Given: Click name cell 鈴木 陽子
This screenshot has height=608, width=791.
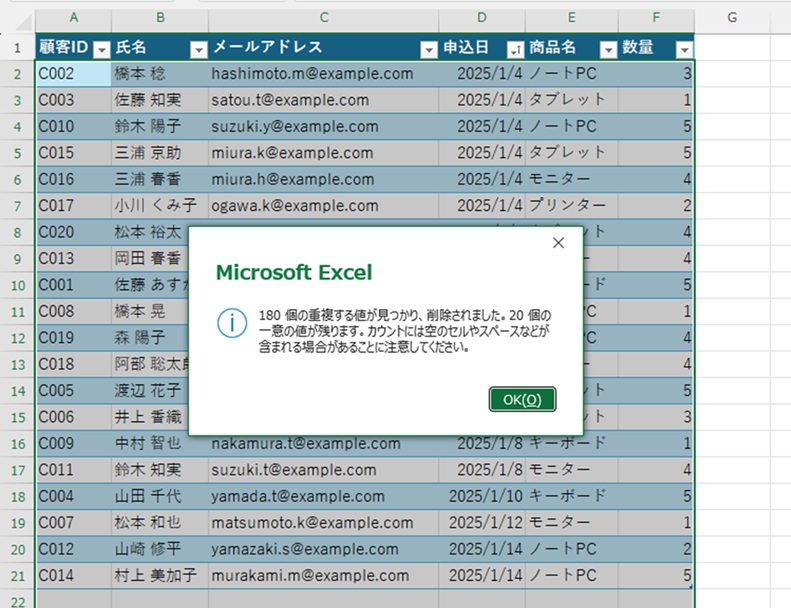Looking at the screenshot, I should click(160, 126).
